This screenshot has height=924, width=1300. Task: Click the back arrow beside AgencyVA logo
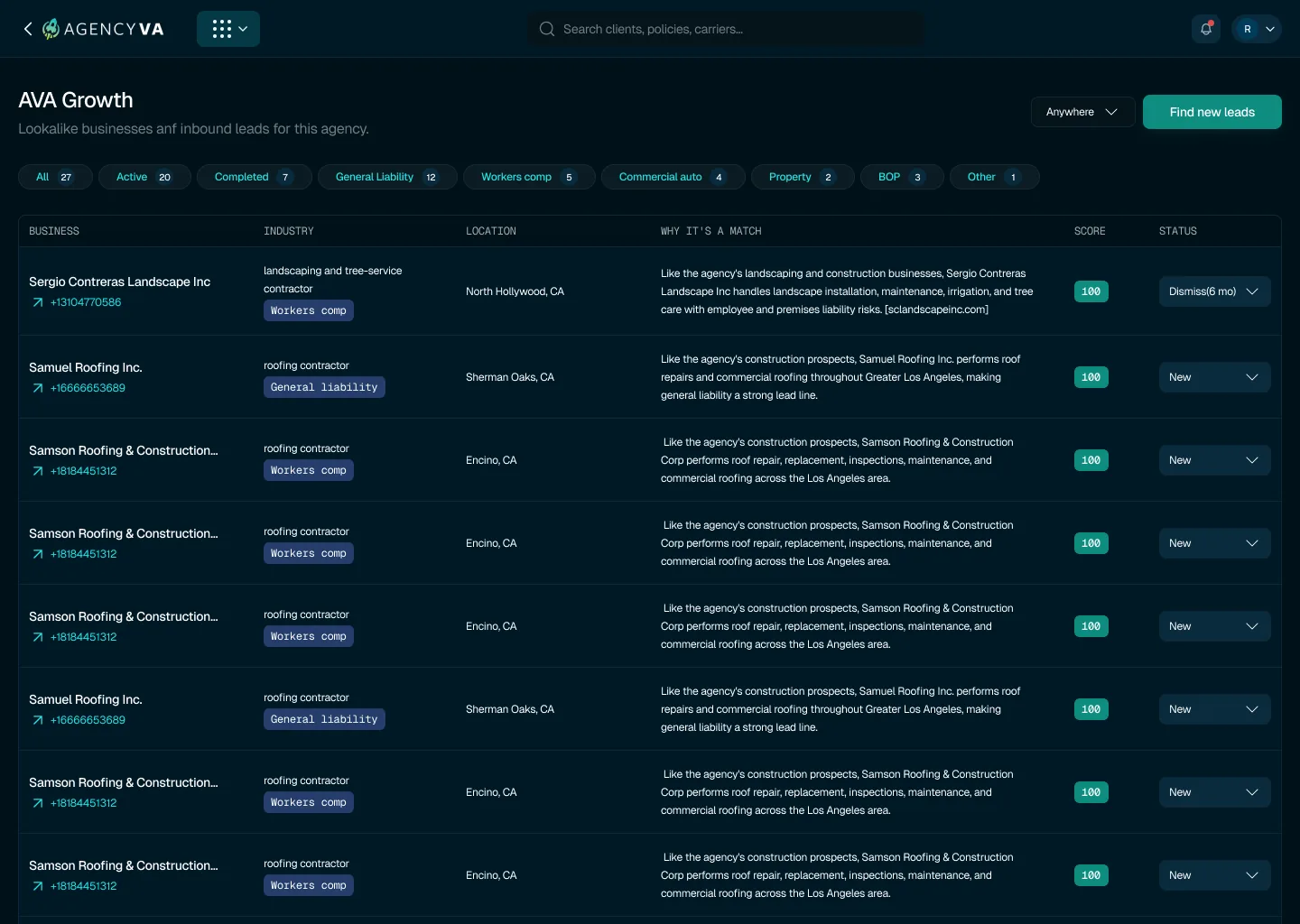[28, 29]
